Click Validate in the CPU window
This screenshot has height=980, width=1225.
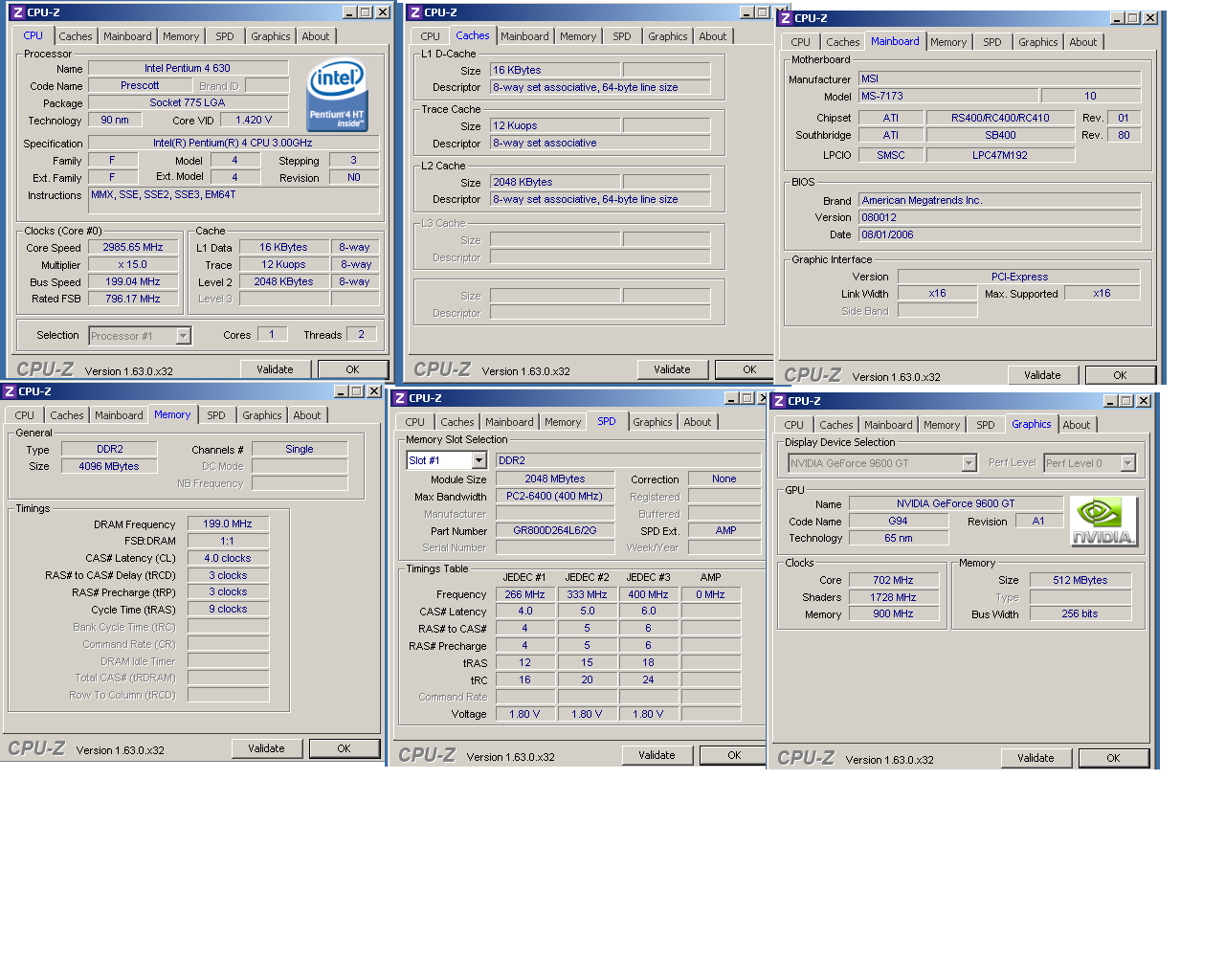coord(276,368)
